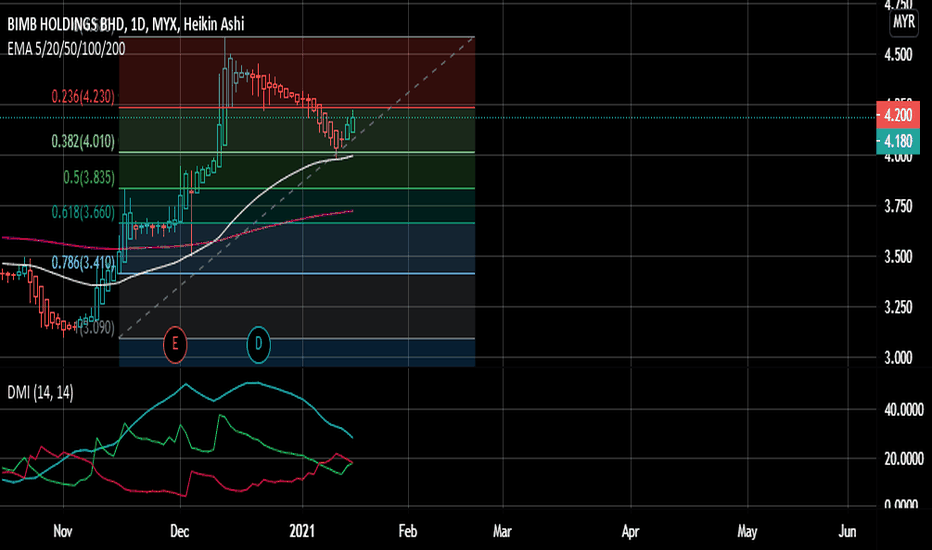The width and height of the screenshot is (932, 550).
Task: Click the green 4.180 price label
Action: click(898, 142)
